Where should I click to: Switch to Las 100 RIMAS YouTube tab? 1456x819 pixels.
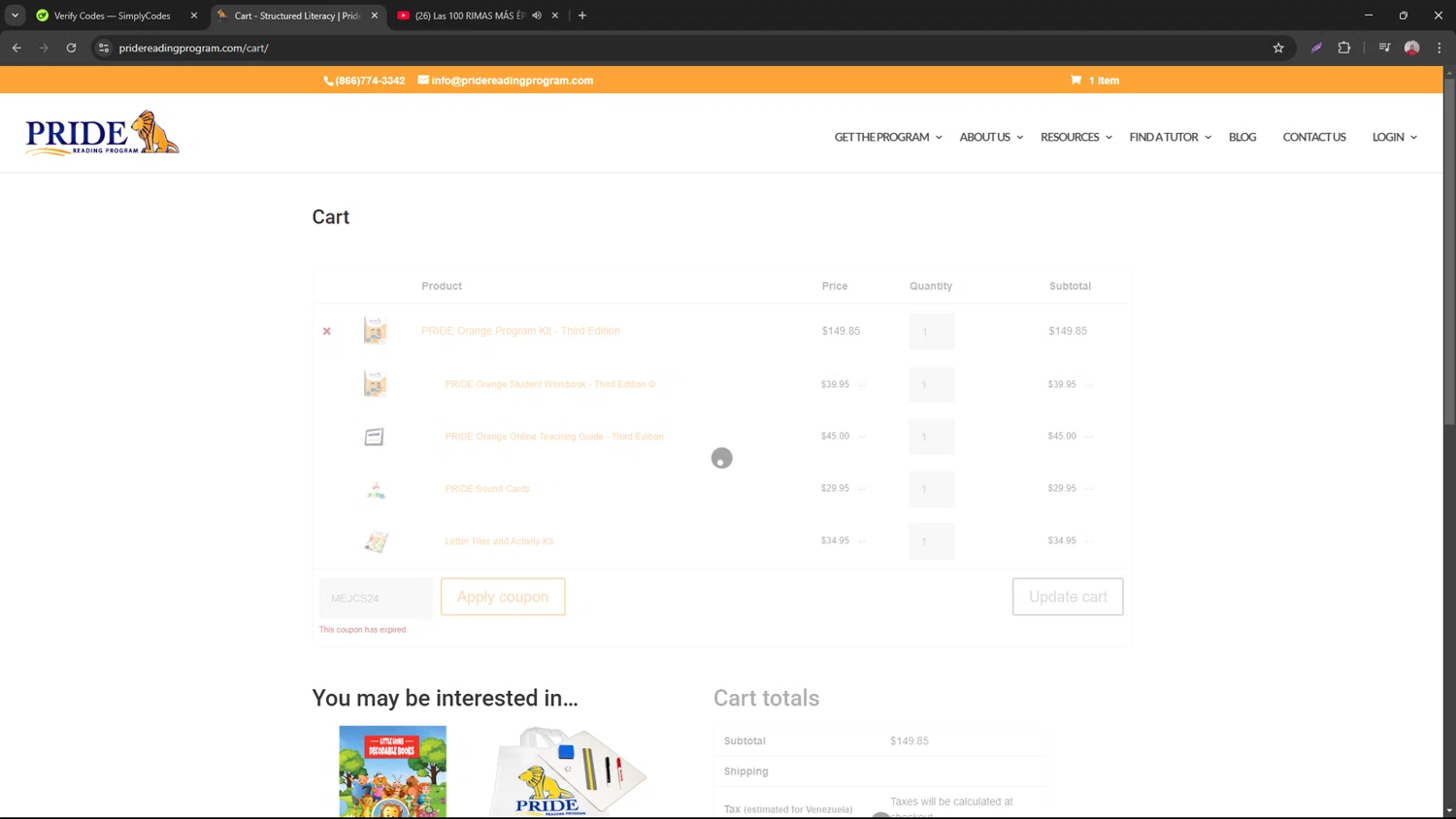[471, 16]
